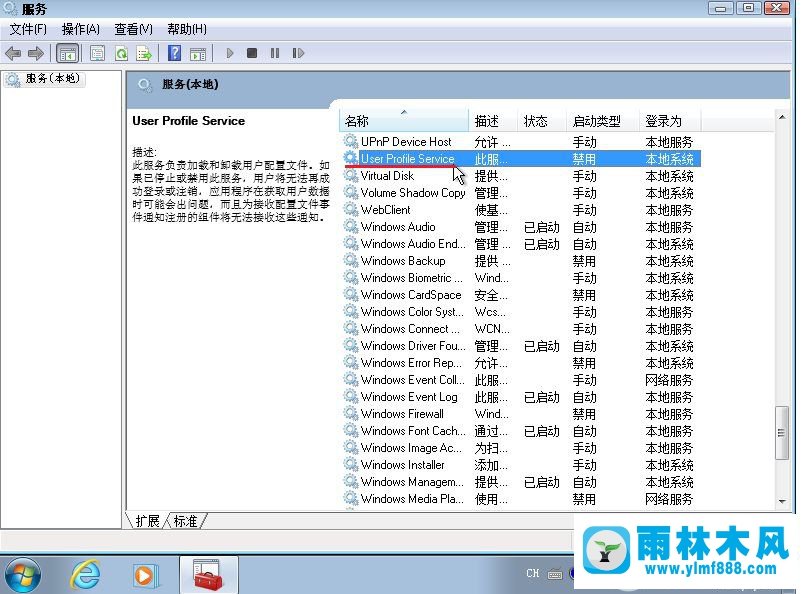Click the keyboard icon in system tray
802x594 pixels.
pyautogui.click(x=555, y=574)
